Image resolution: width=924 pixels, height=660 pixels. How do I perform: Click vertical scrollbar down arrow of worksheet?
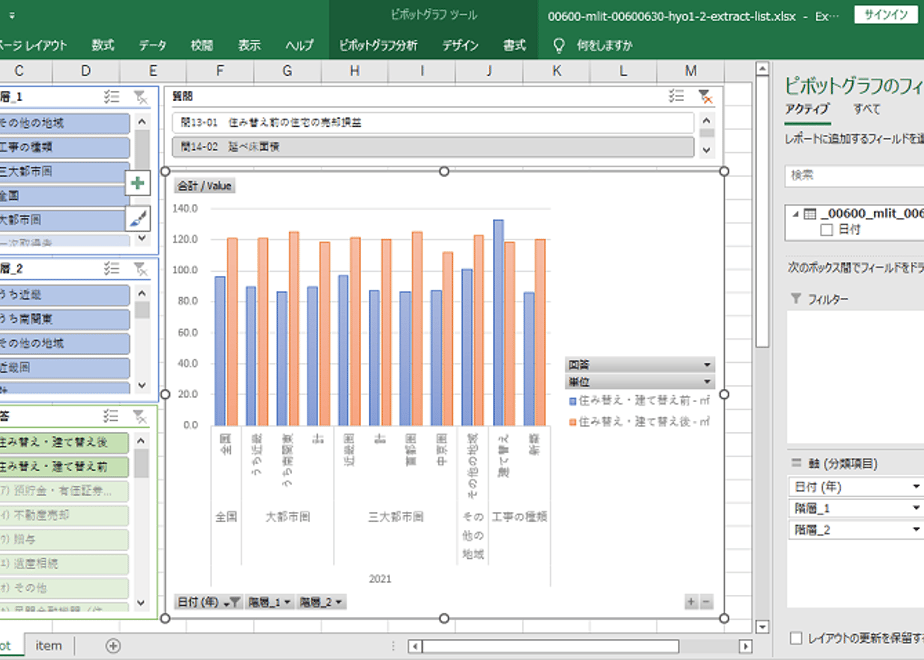pyautogui.click(x=762, y=627)
